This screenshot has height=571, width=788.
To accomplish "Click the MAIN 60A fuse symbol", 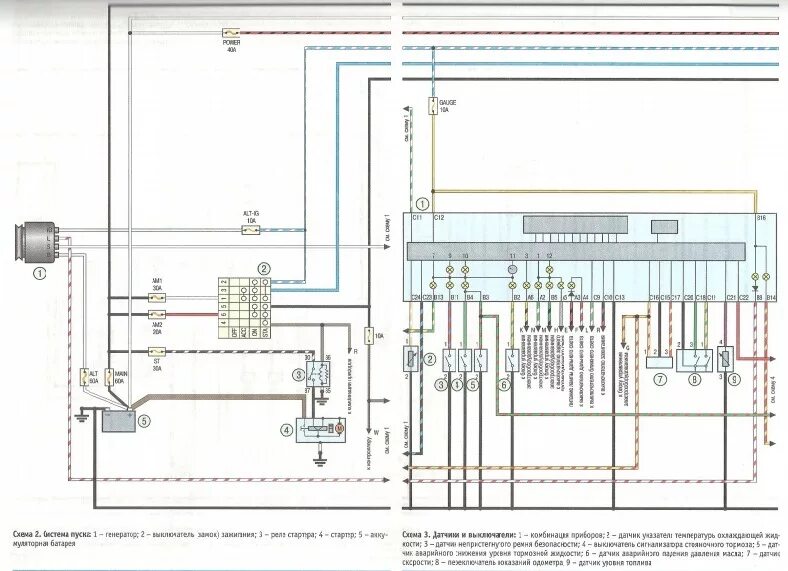I will (x=110, y=377).
